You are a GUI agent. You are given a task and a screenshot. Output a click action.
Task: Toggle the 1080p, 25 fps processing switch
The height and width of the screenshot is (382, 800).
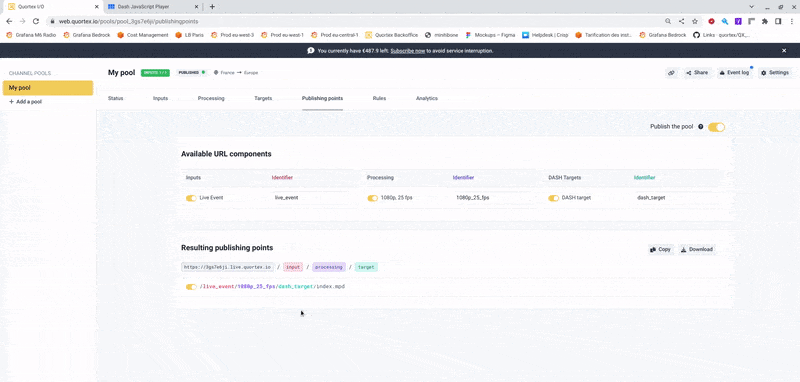point(372,198)
